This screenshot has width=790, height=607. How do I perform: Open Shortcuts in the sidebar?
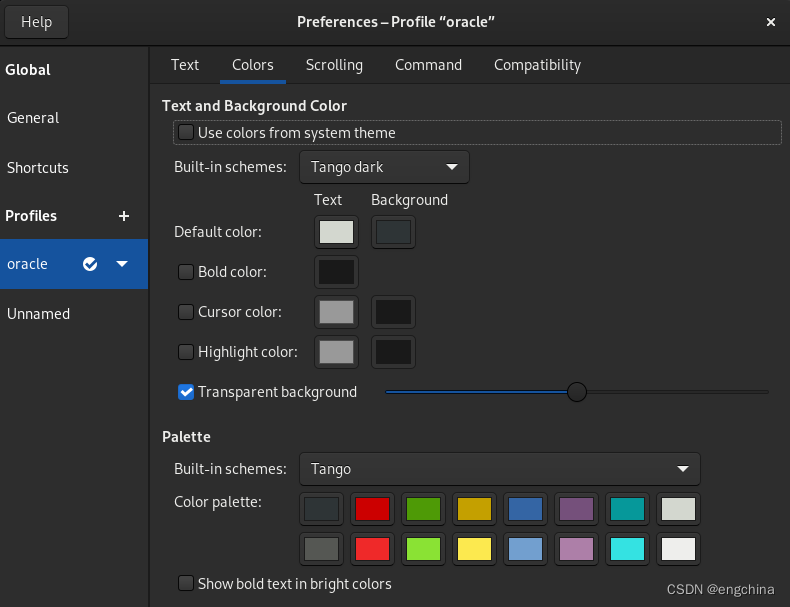coord(38,168)
